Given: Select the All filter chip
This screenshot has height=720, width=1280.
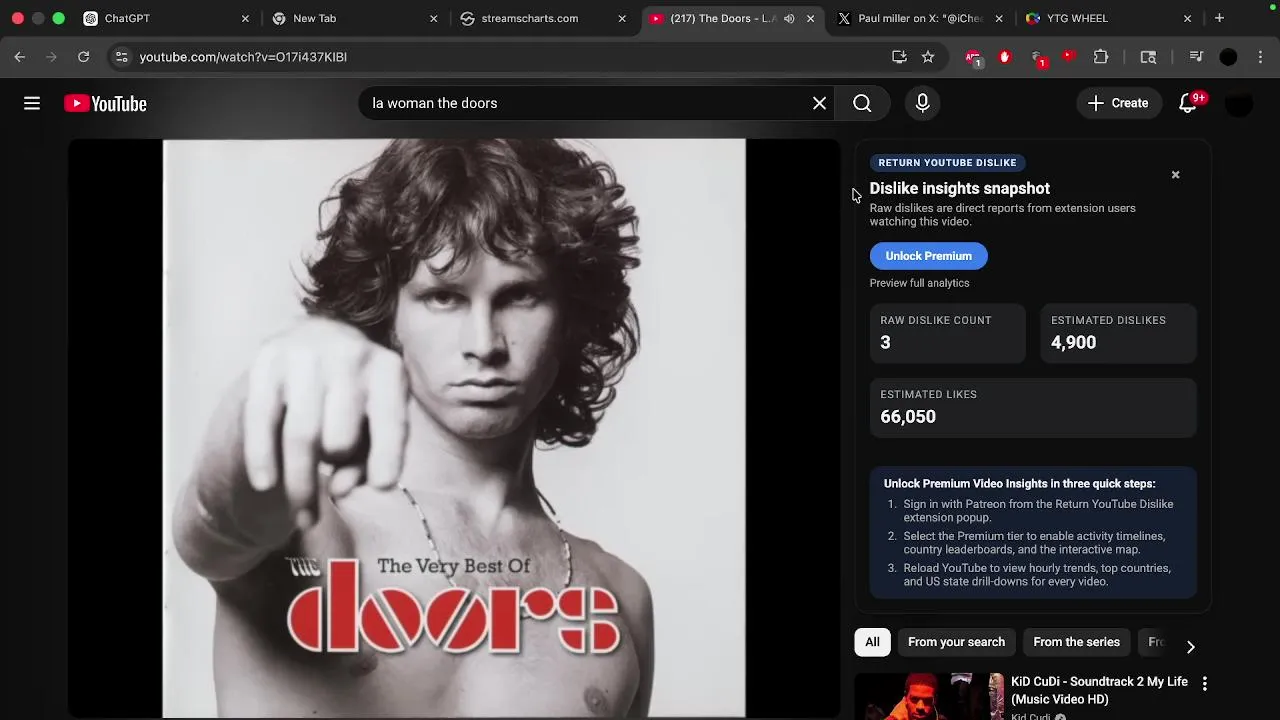Looking at the screenshot, I should [872, 642].
